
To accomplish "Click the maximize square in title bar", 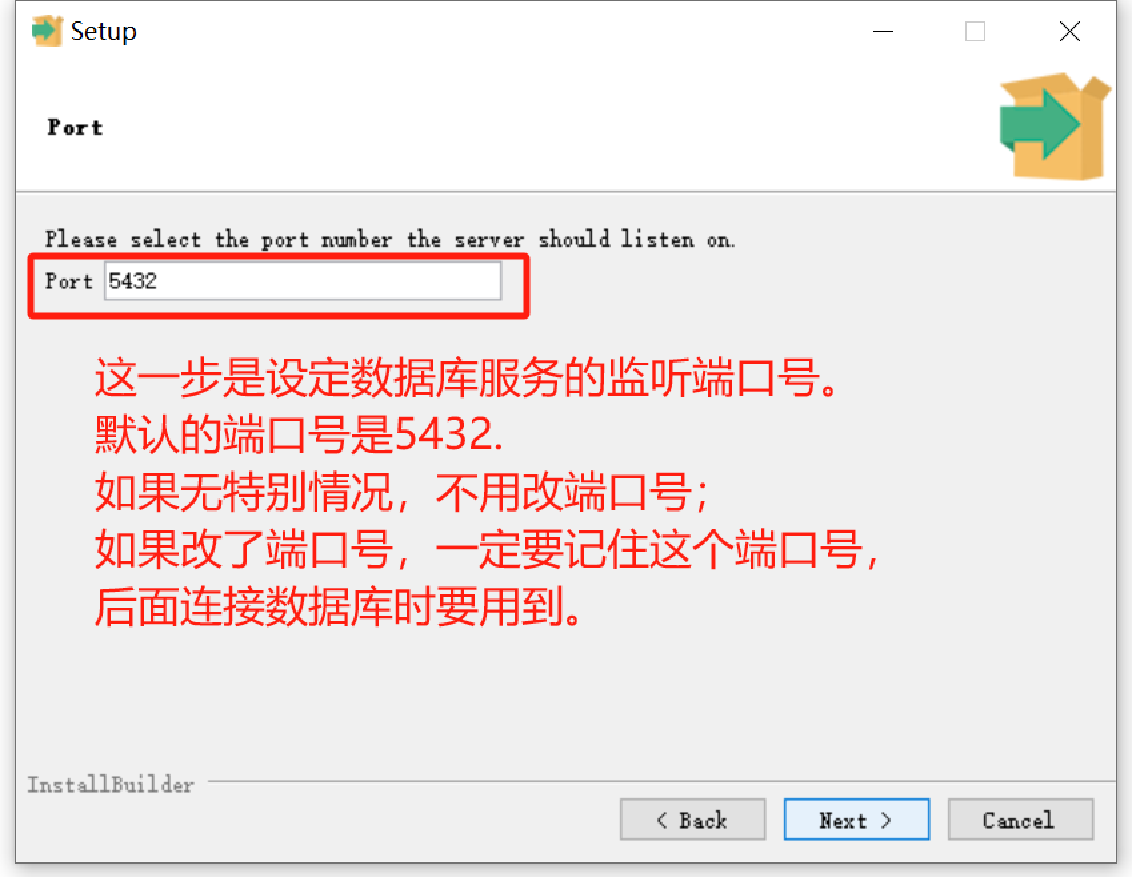I will [975, 32].
